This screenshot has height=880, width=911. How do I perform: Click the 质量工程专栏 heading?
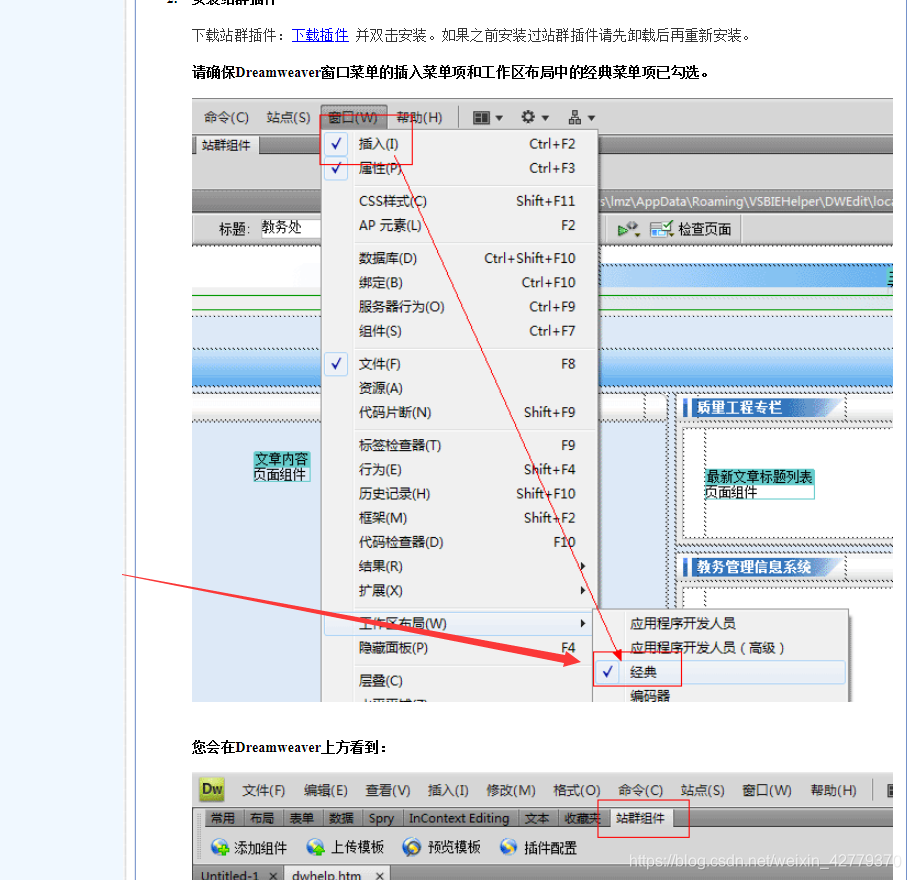point(738,408)
